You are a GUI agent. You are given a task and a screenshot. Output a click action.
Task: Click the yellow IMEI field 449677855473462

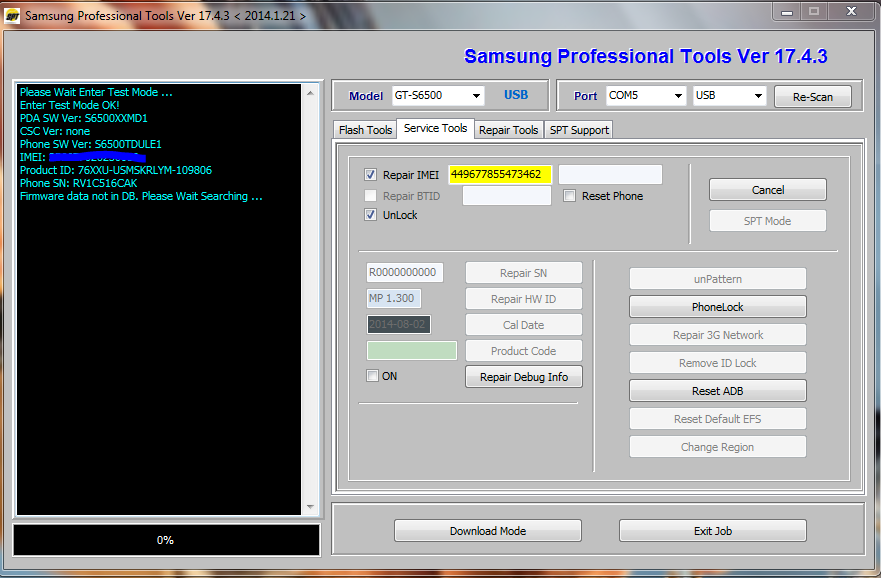pyautogui.click(x=500, y=174)
